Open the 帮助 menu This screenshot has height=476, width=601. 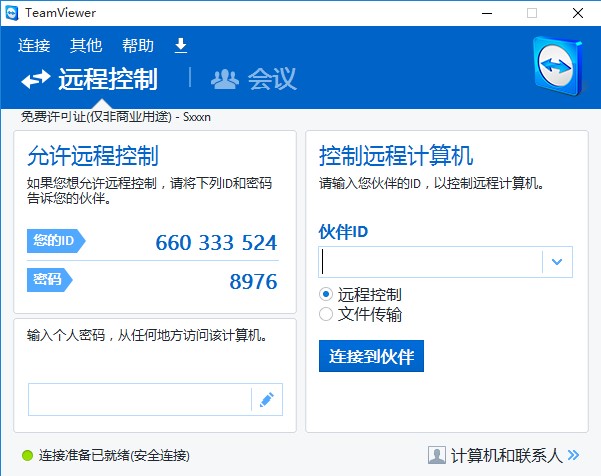[x=138, y=46]
